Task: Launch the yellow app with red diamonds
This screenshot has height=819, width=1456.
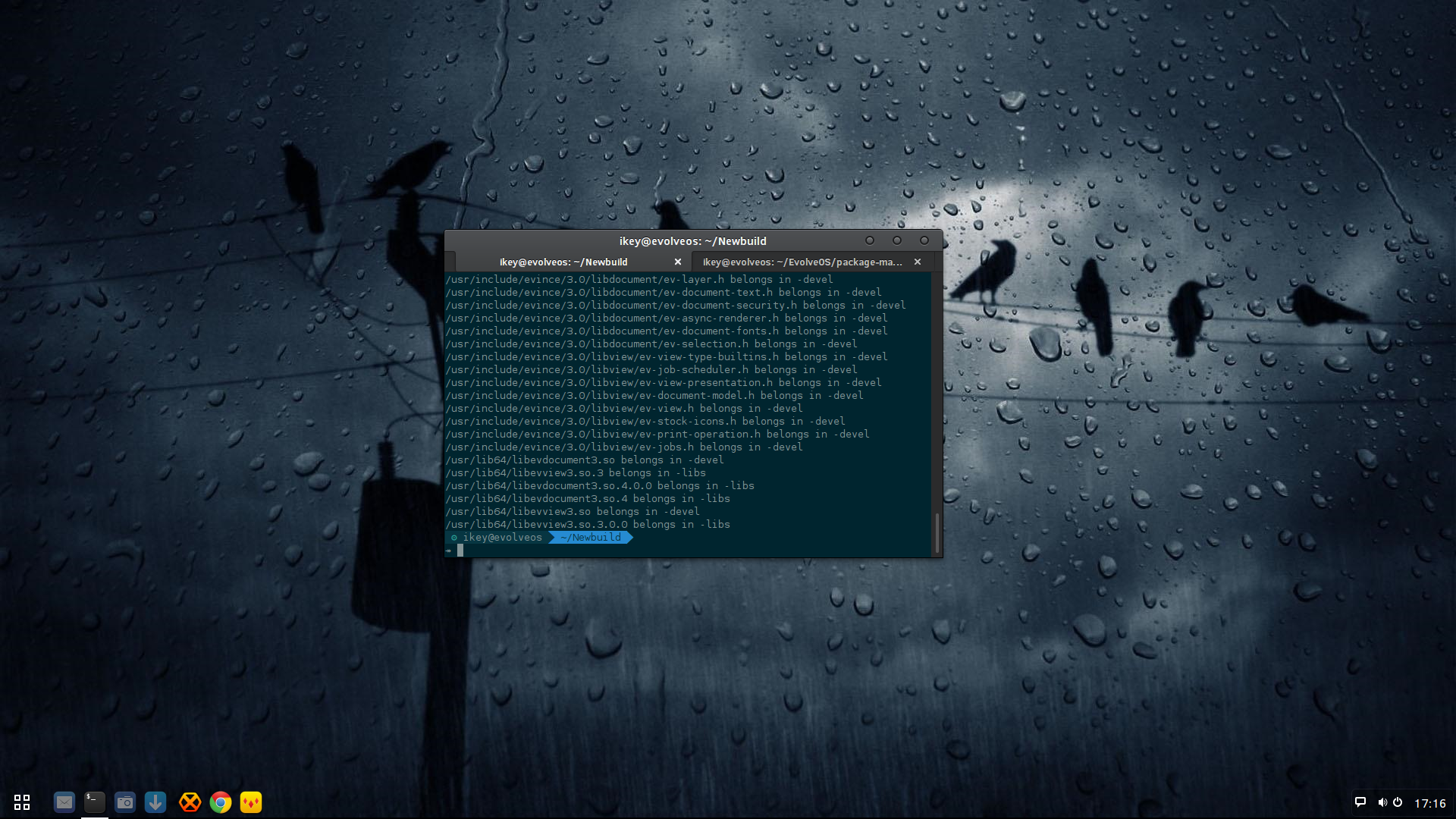Action: coord(251,802)
